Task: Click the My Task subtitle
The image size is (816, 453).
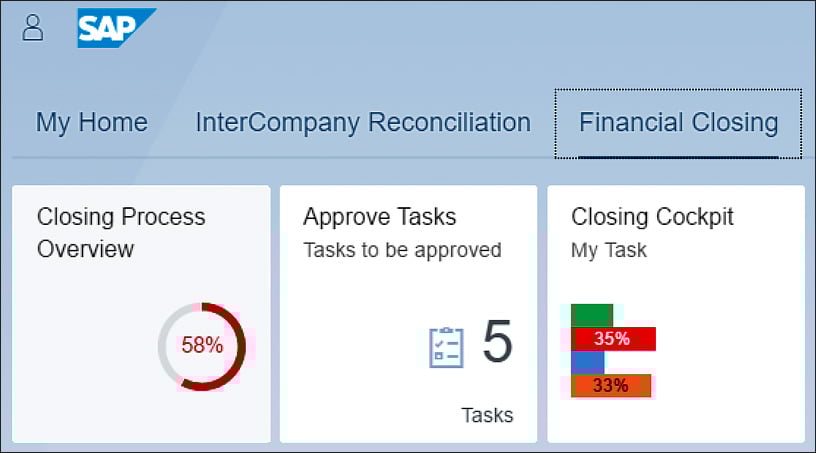Action: (609, 250)
